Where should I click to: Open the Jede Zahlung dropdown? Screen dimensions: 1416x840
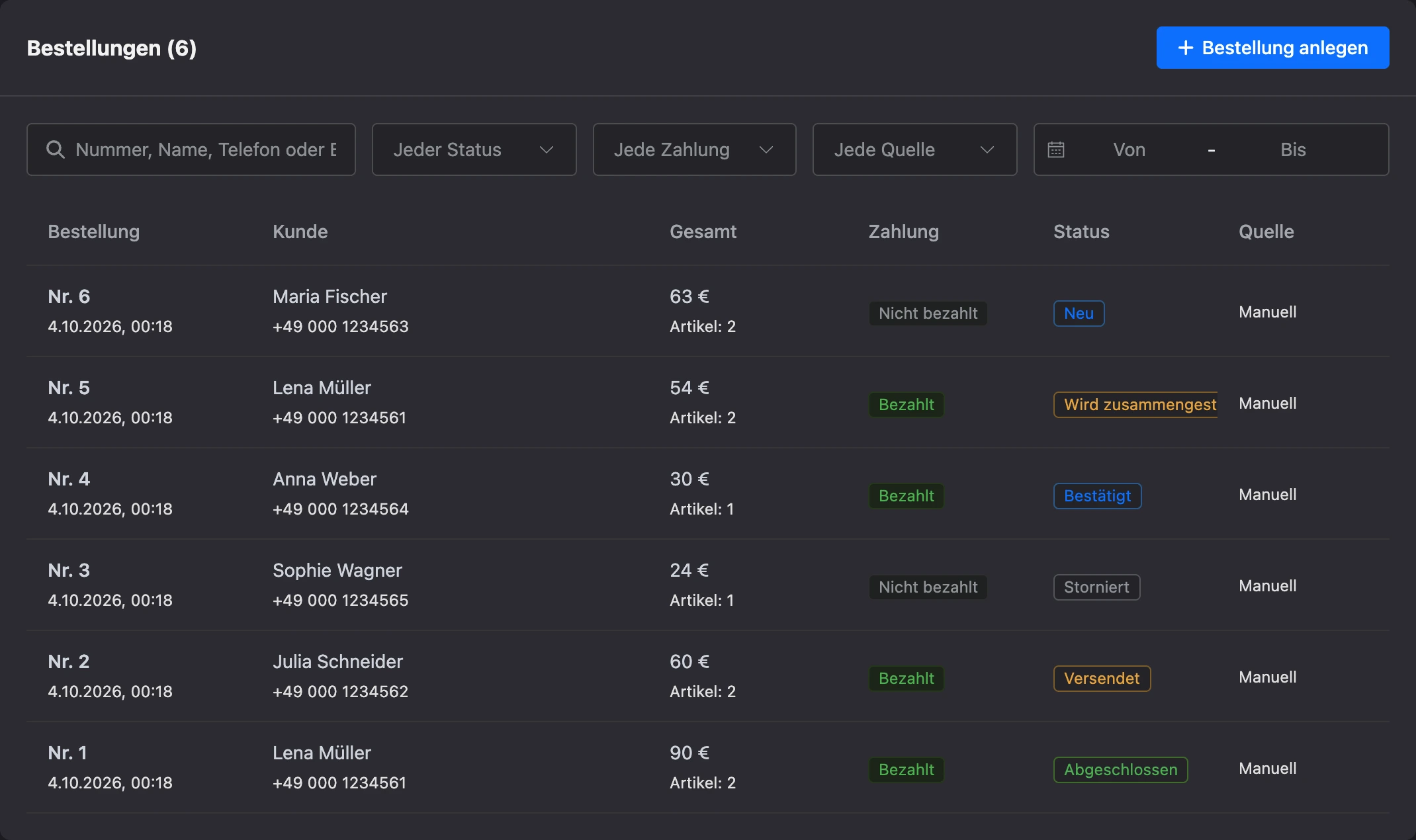pos(694,149)
